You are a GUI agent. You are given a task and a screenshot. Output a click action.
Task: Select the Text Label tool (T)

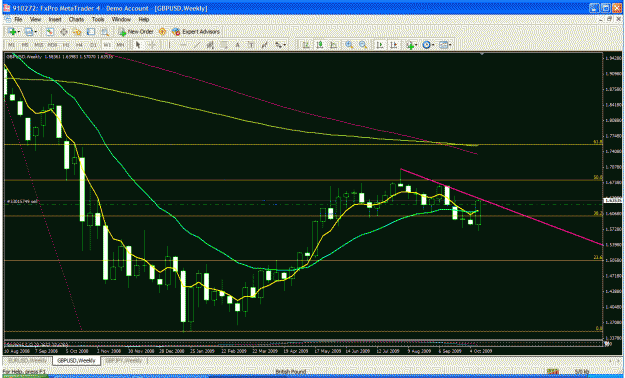pyautogui.click(x=251, y=45)
